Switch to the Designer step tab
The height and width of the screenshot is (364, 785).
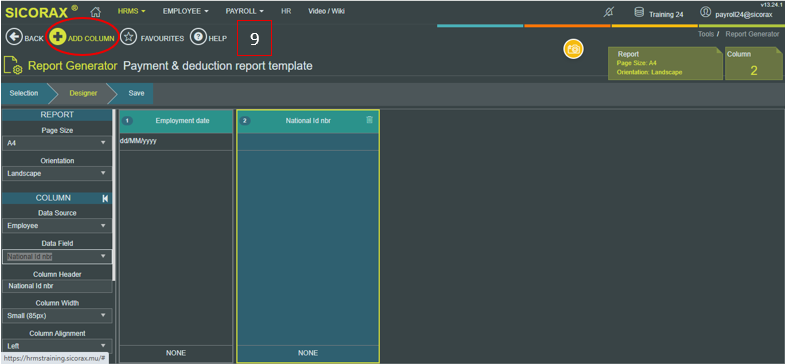tap(83, 93)
